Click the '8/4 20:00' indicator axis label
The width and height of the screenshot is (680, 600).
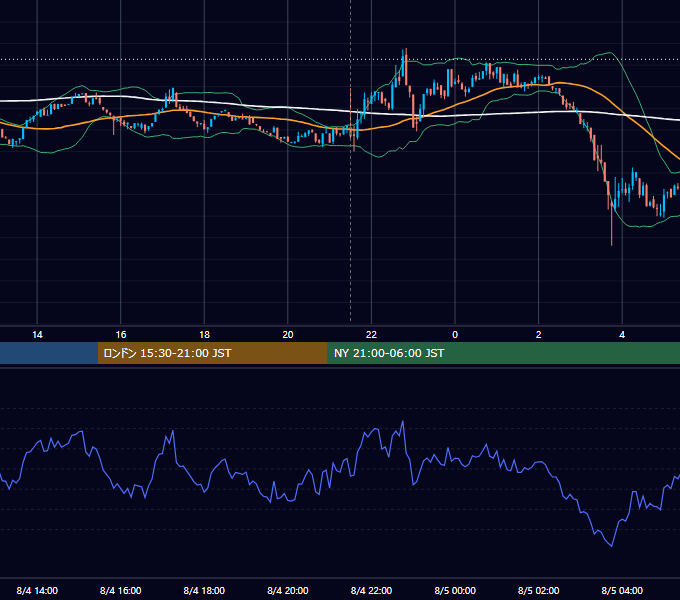coord(288,590)
